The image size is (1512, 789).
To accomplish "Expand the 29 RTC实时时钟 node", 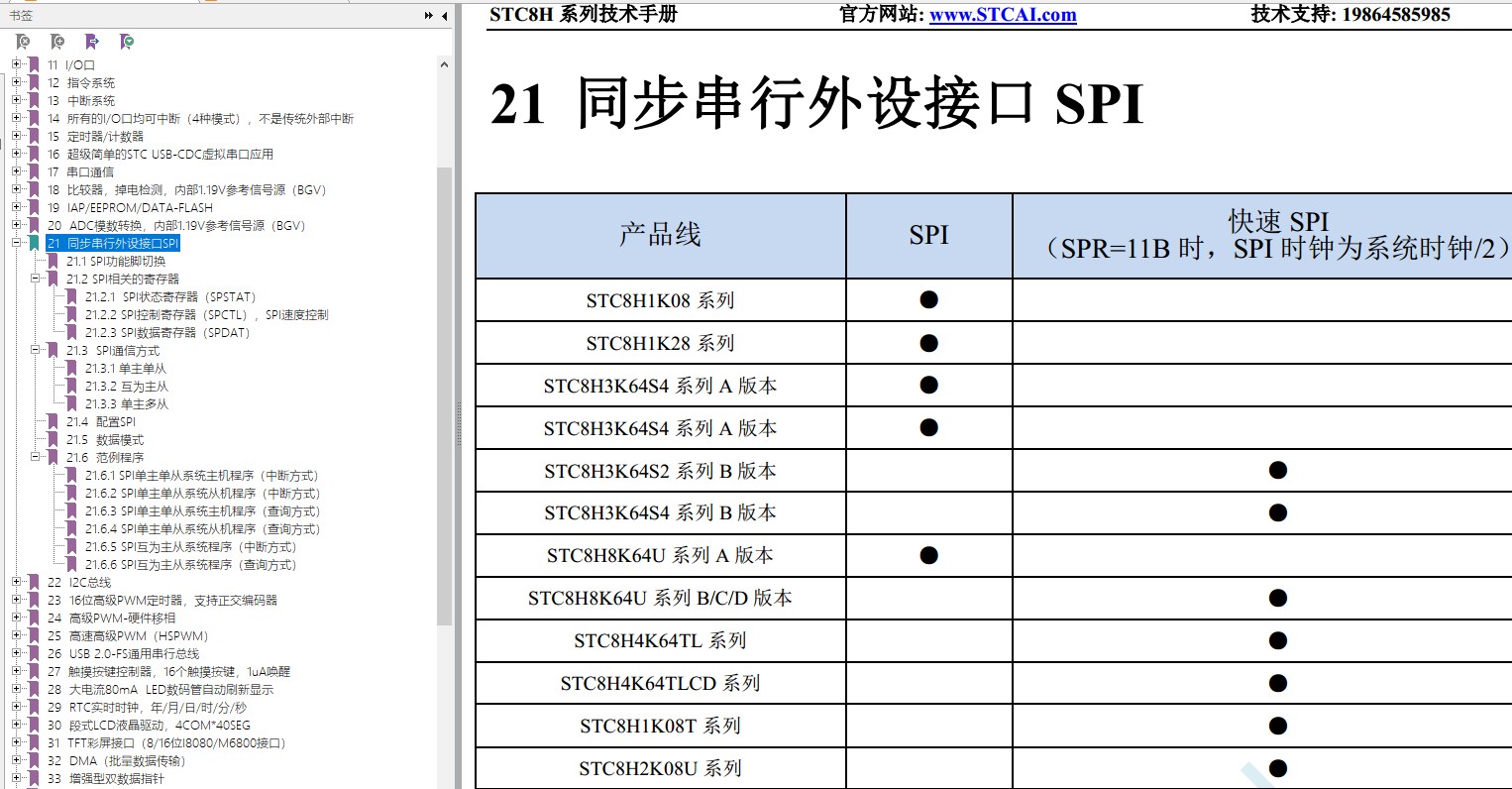I will pyautogui.click(x=16, y=707).
